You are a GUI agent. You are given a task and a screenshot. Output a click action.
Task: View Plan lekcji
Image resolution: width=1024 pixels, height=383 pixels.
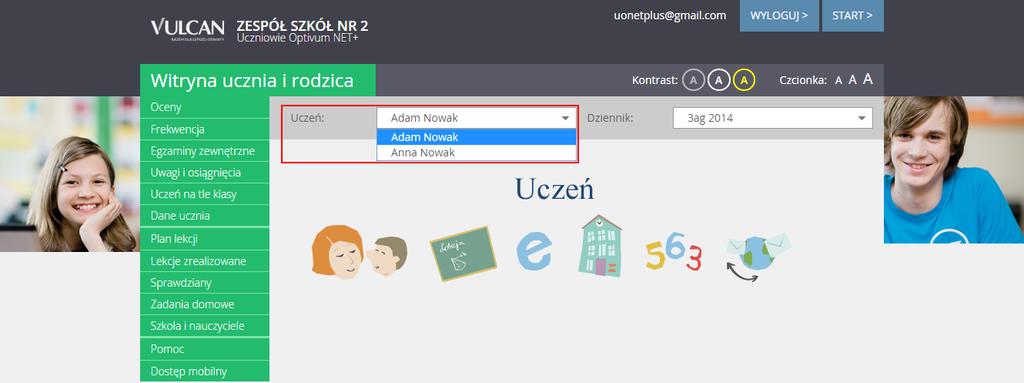[x=204, y=239]
